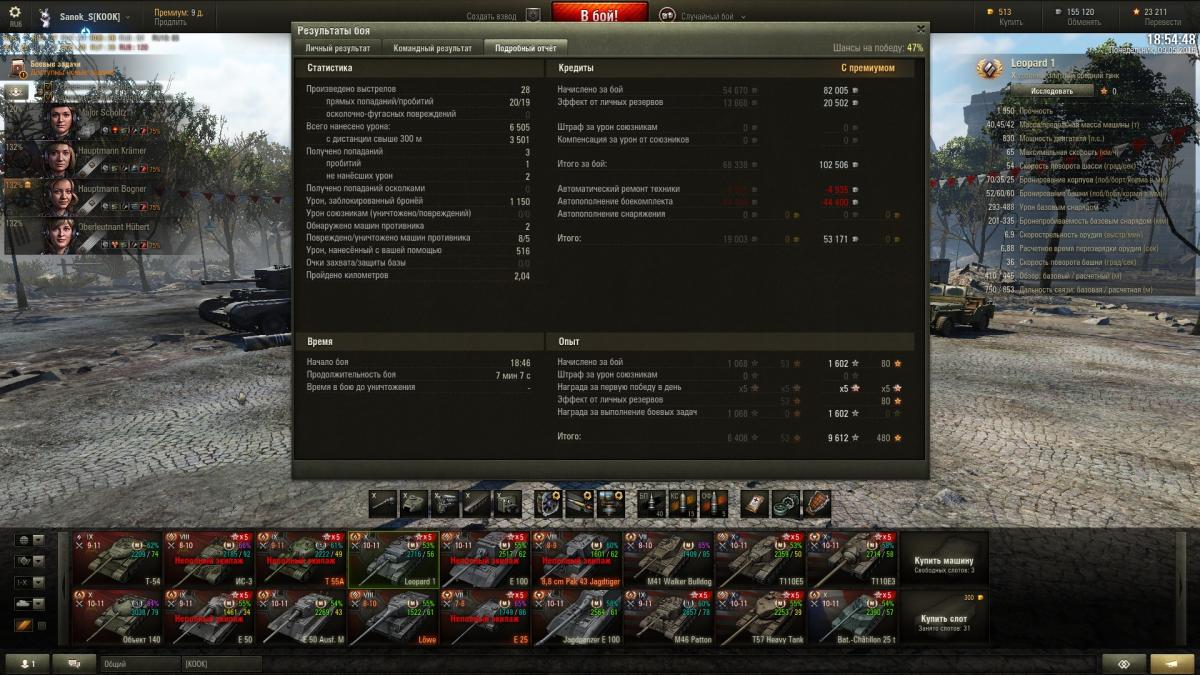Click the third consumable slot icon
Image resolution: width=1200 pixels, height=675 pixels.
point(817,504)
